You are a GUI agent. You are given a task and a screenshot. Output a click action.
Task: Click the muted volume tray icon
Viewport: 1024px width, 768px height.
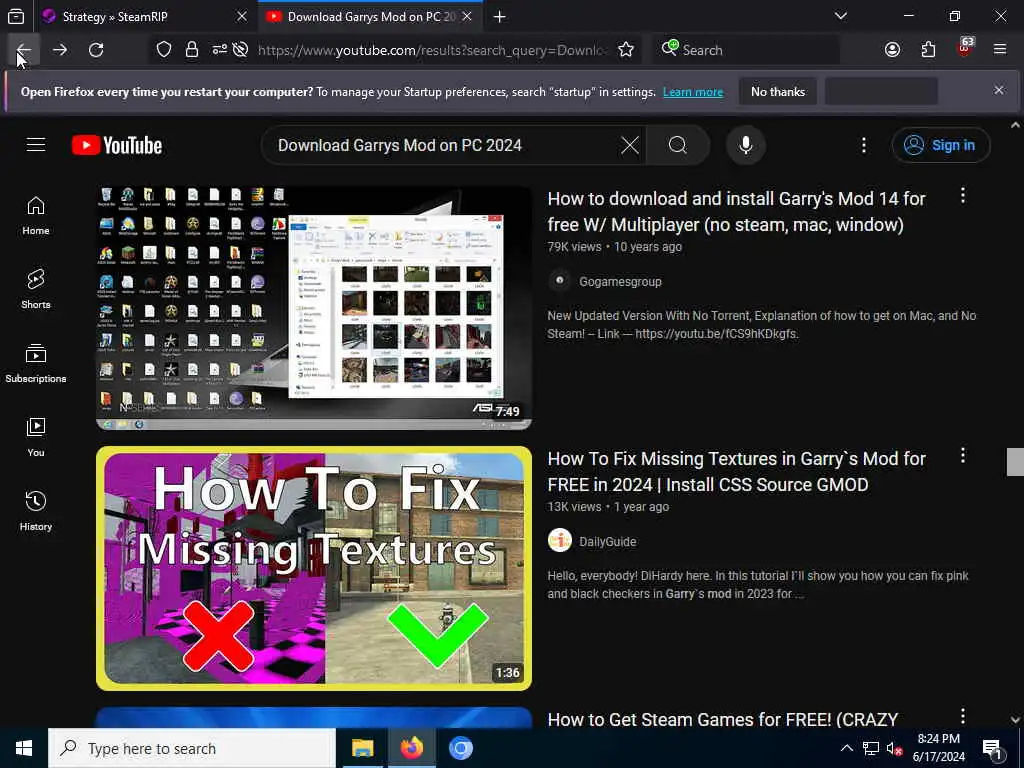(x=894, y=748)
